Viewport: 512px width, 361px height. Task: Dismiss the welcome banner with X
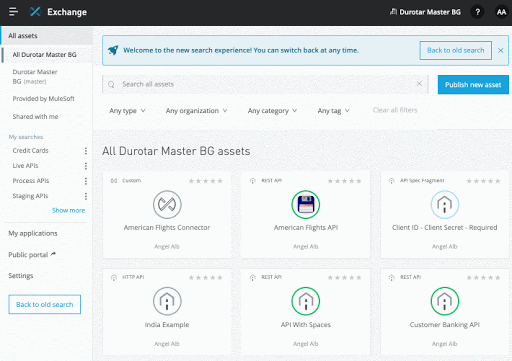pyautogui.click(x=500, y=50)
